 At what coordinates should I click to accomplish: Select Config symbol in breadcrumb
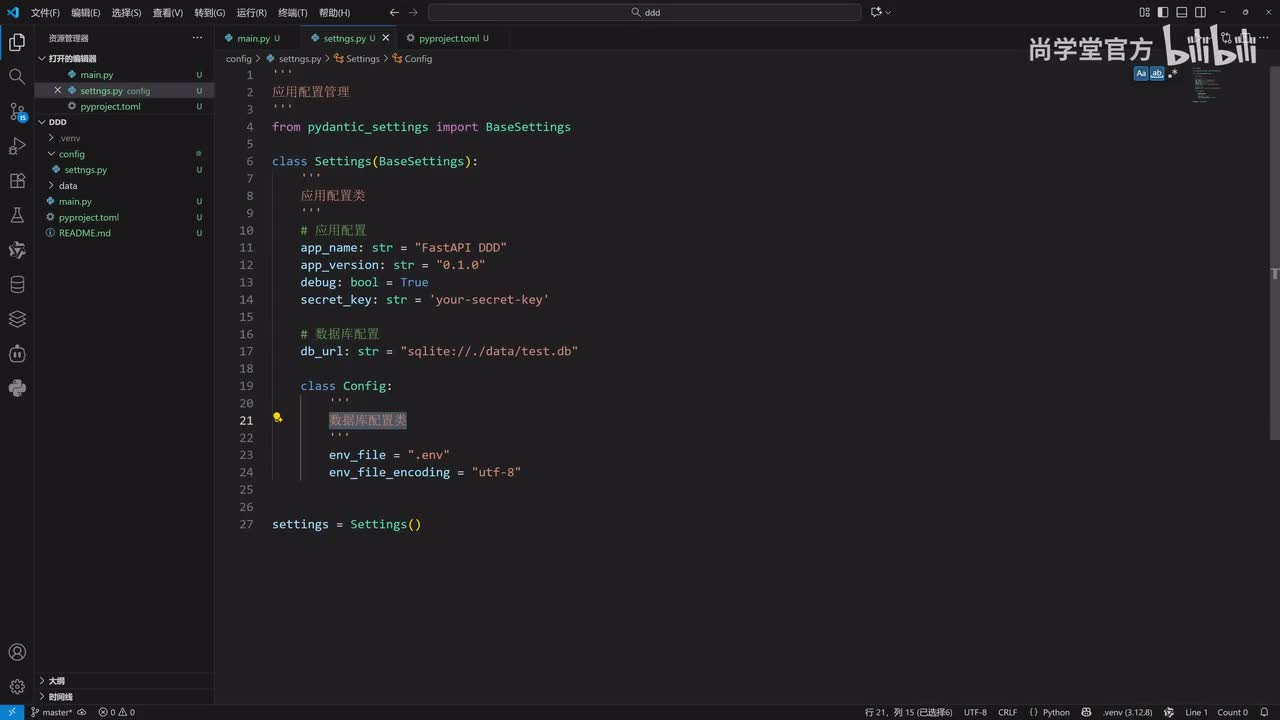(412, 59)
